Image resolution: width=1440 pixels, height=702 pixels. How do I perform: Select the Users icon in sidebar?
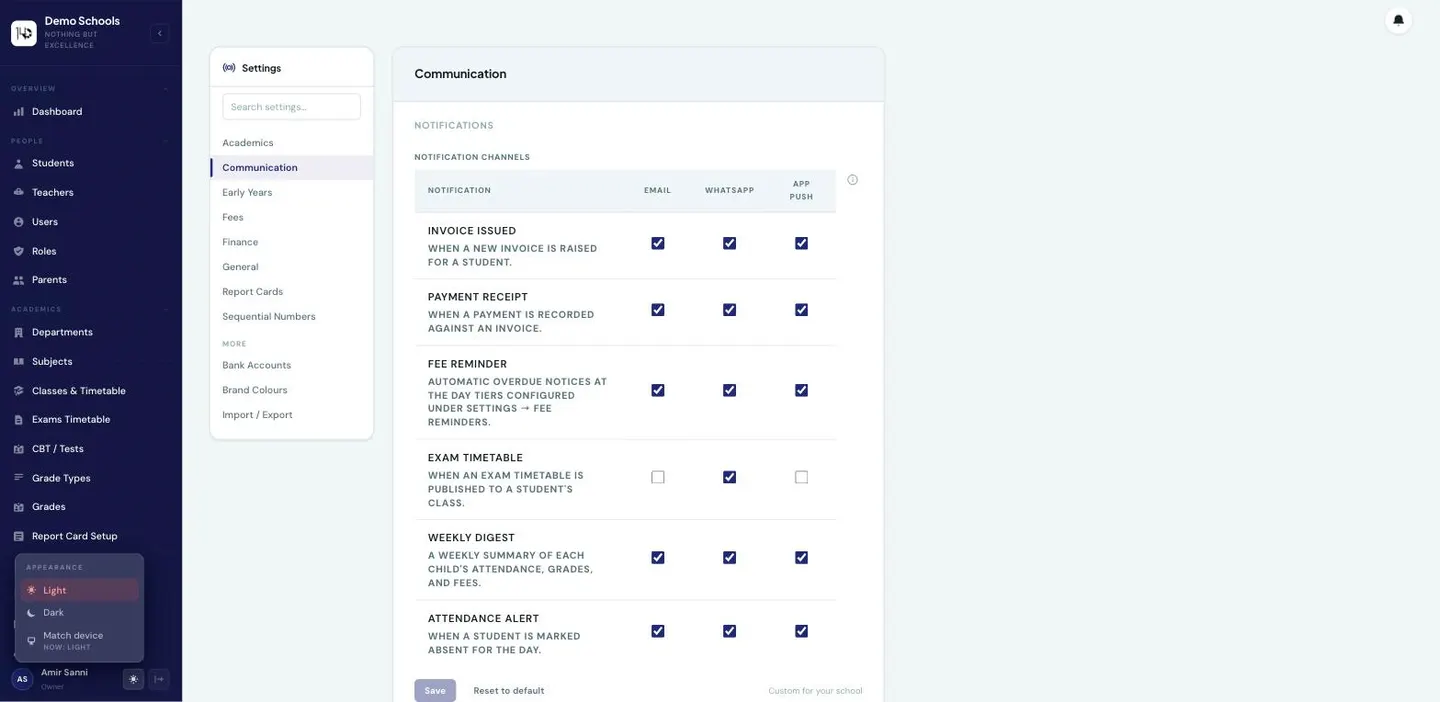18,222
